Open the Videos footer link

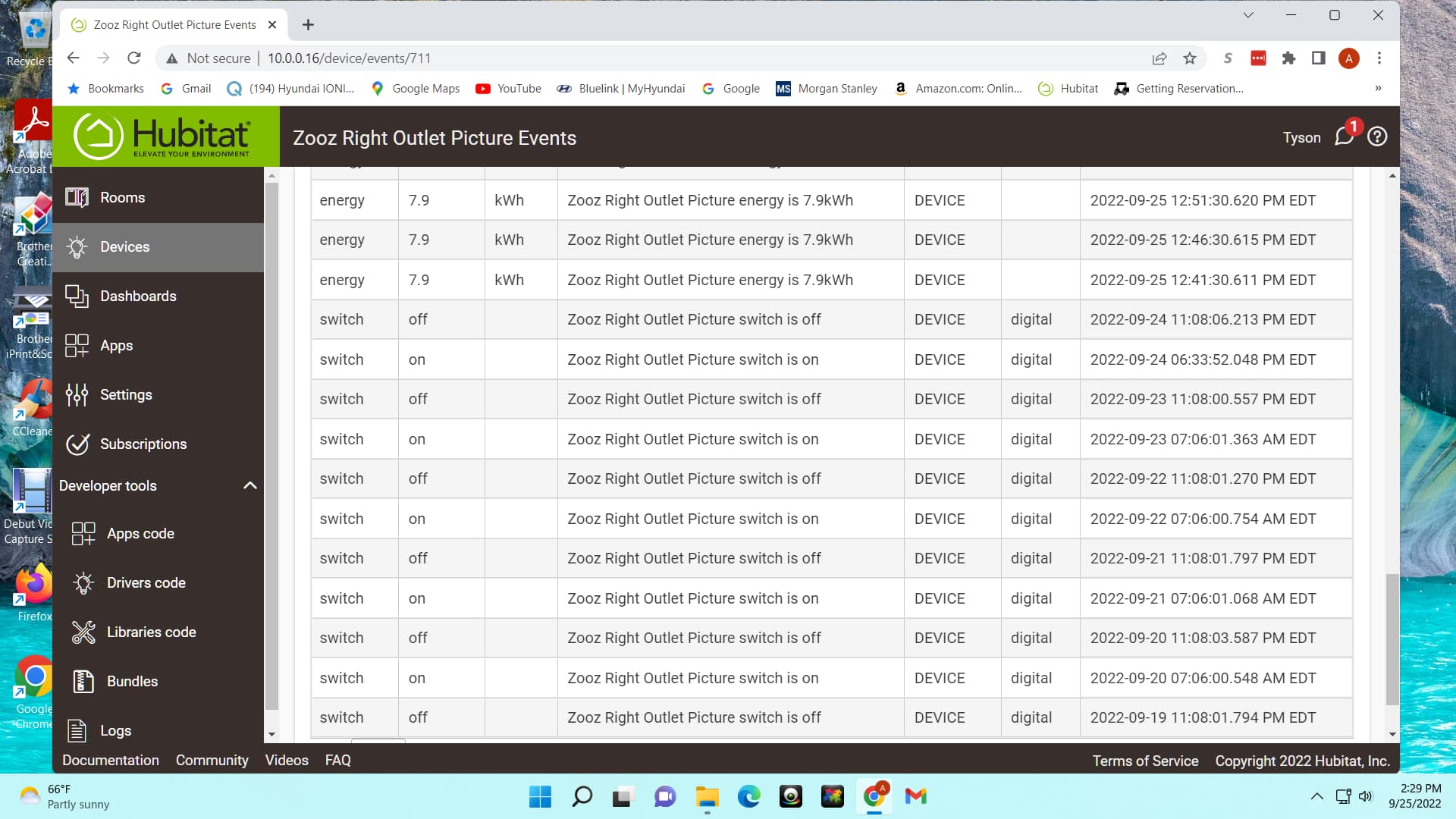[287, 761]
